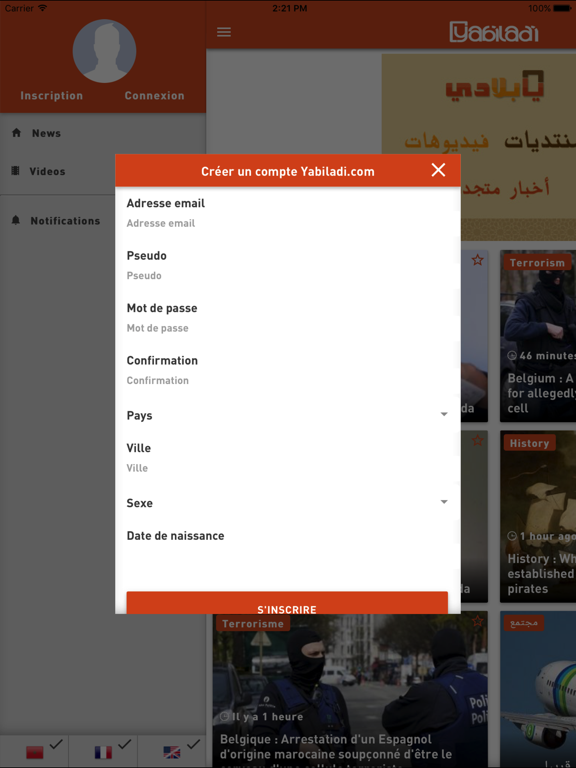
Task: Select the home icon beside News
Action: 17,133
